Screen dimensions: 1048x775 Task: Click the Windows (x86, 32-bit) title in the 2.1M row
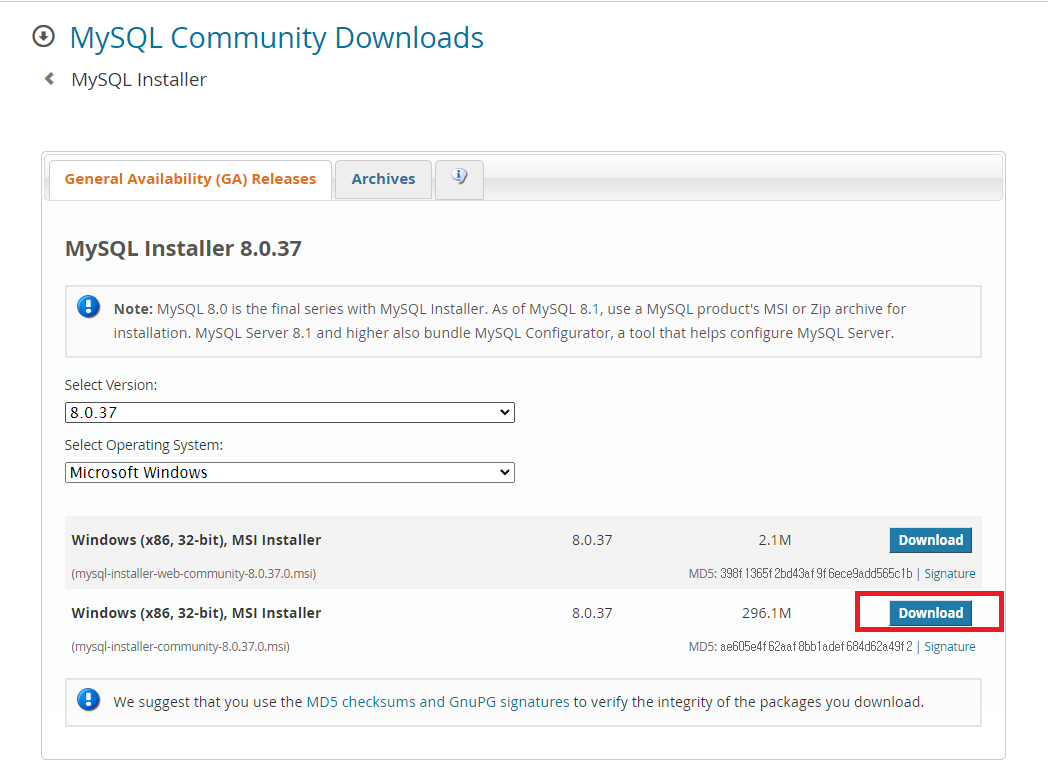point(196,540)
